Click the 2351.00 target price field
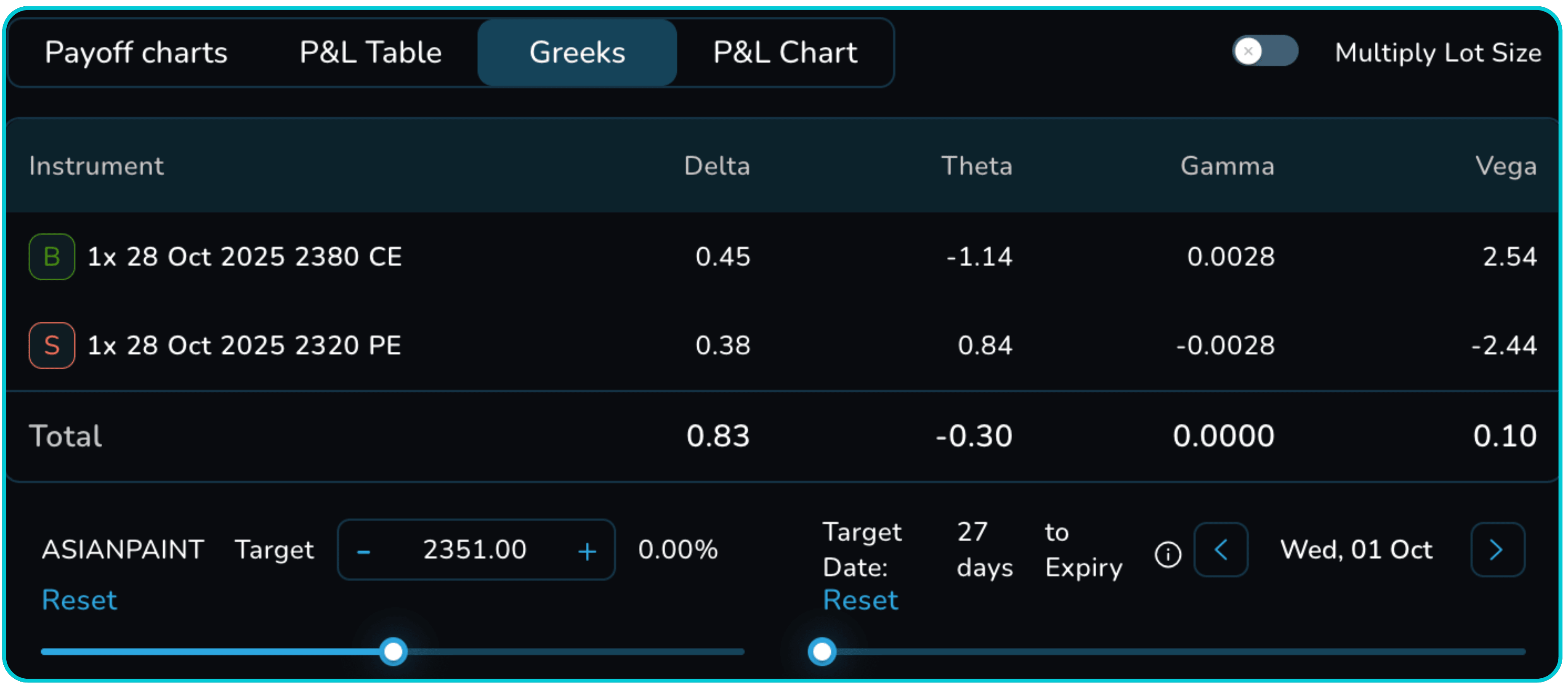 coord(475,550)
